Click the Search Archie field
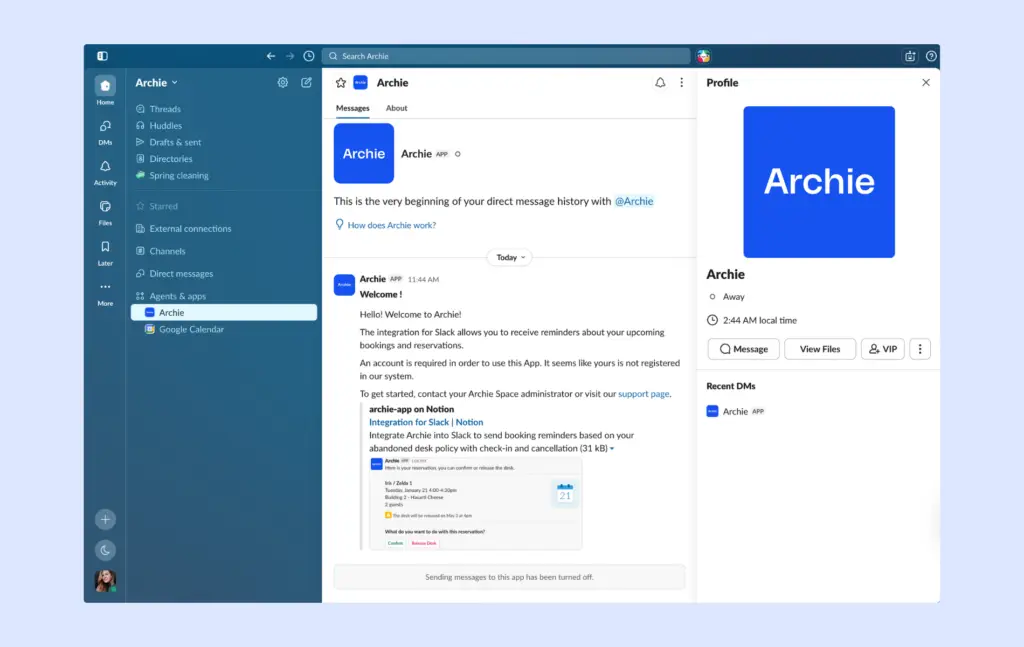 point(506,56)
